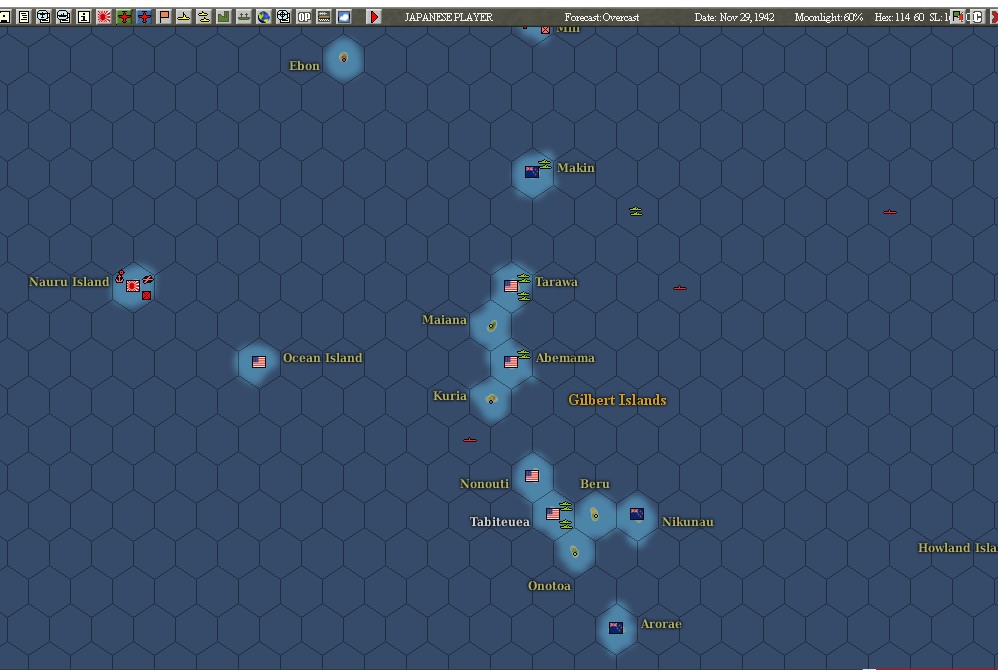
Task: Click the 'Ocean Island' map label
Action: (323, 358)
